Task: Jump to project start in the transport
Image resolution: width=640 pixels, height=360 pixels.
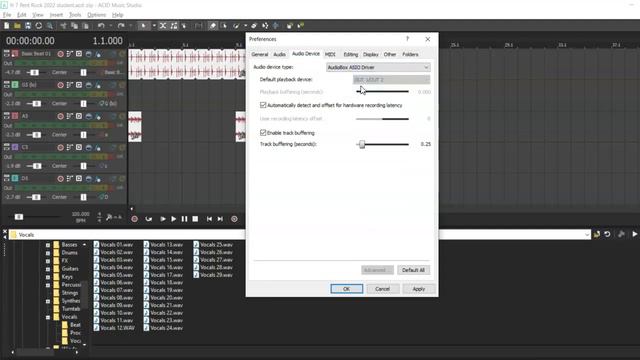Action: 209,219
